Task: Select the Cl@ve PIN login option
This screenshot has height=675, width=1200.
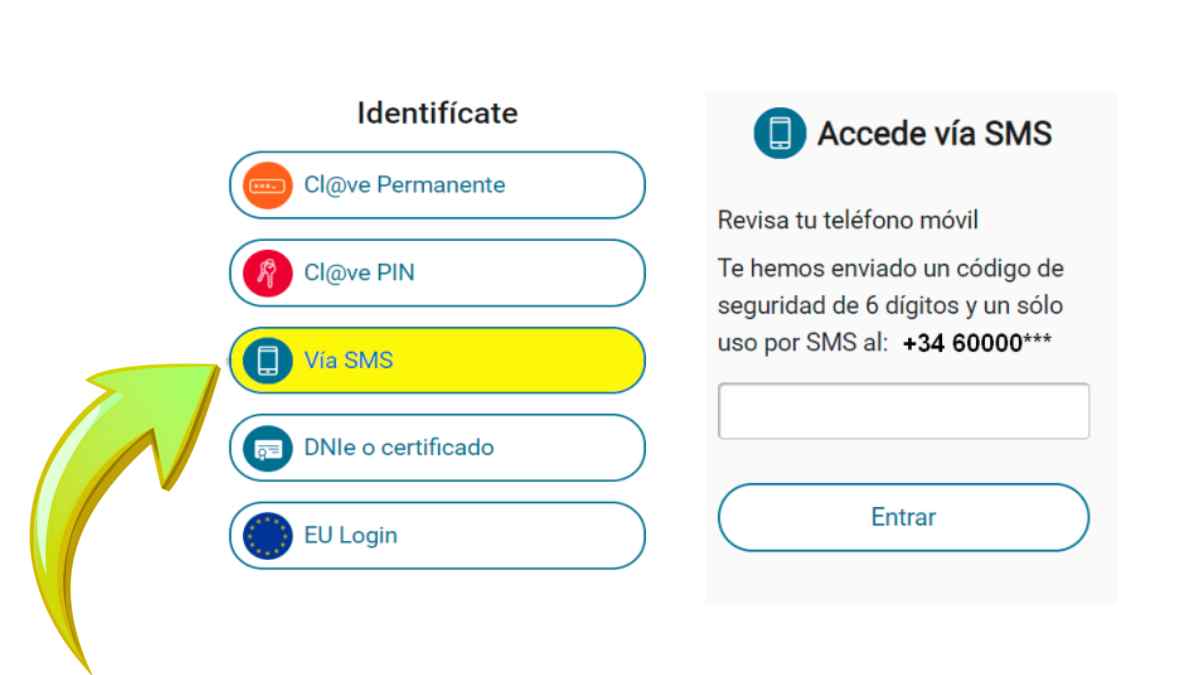Action: coord(437,272)
